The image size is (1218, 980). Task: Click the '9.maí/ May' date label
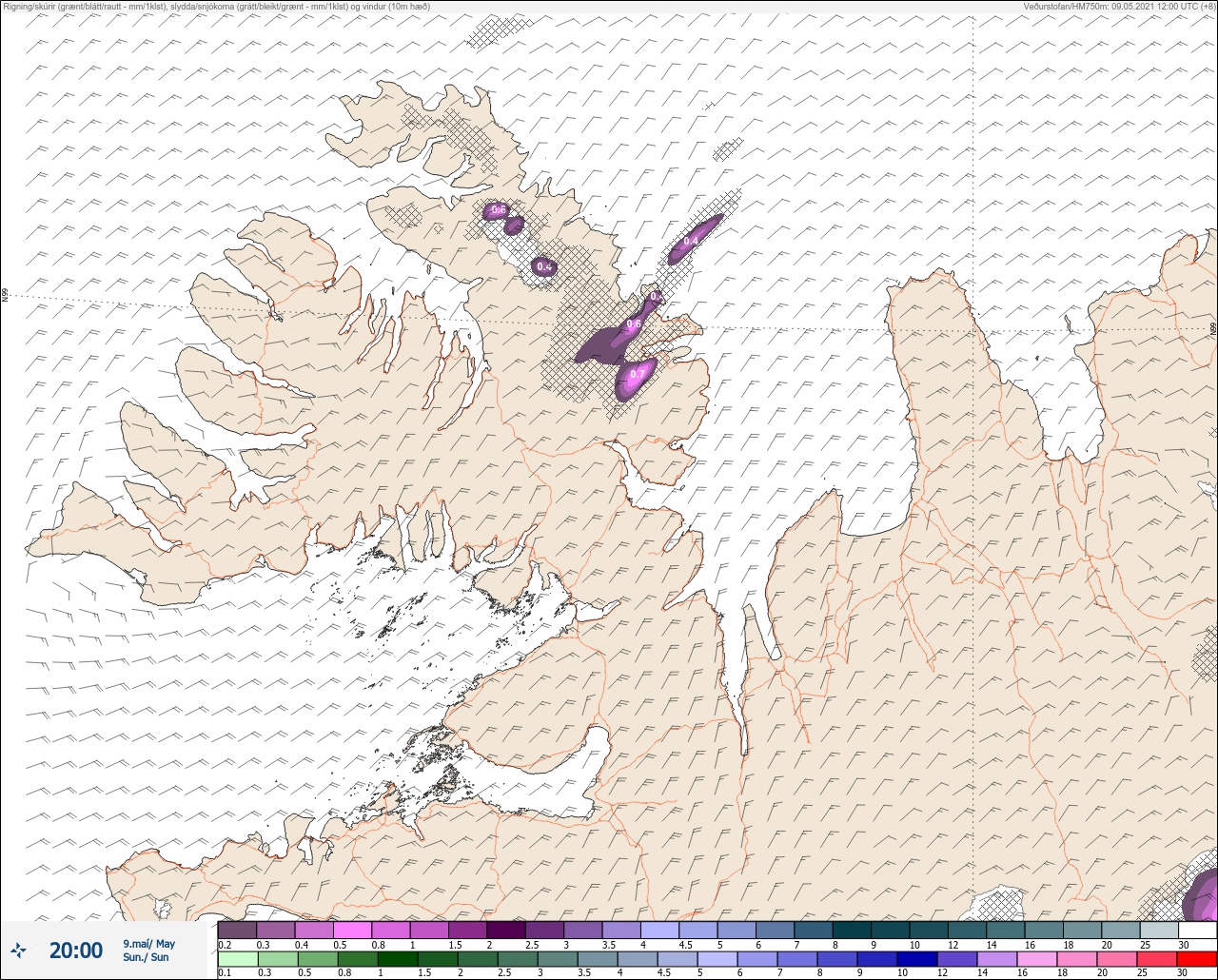(148, 944)
